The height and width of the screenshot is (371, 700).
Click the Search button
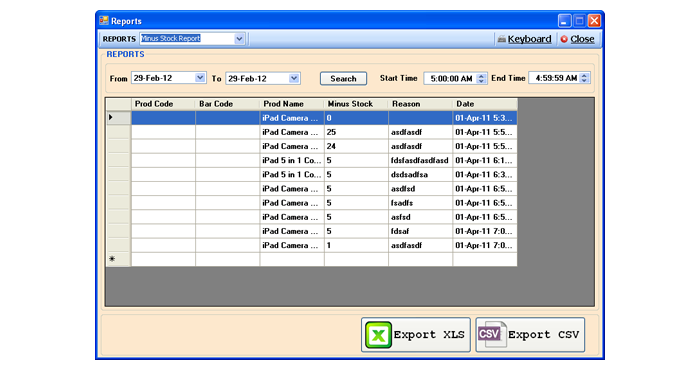tap(343, 79)
